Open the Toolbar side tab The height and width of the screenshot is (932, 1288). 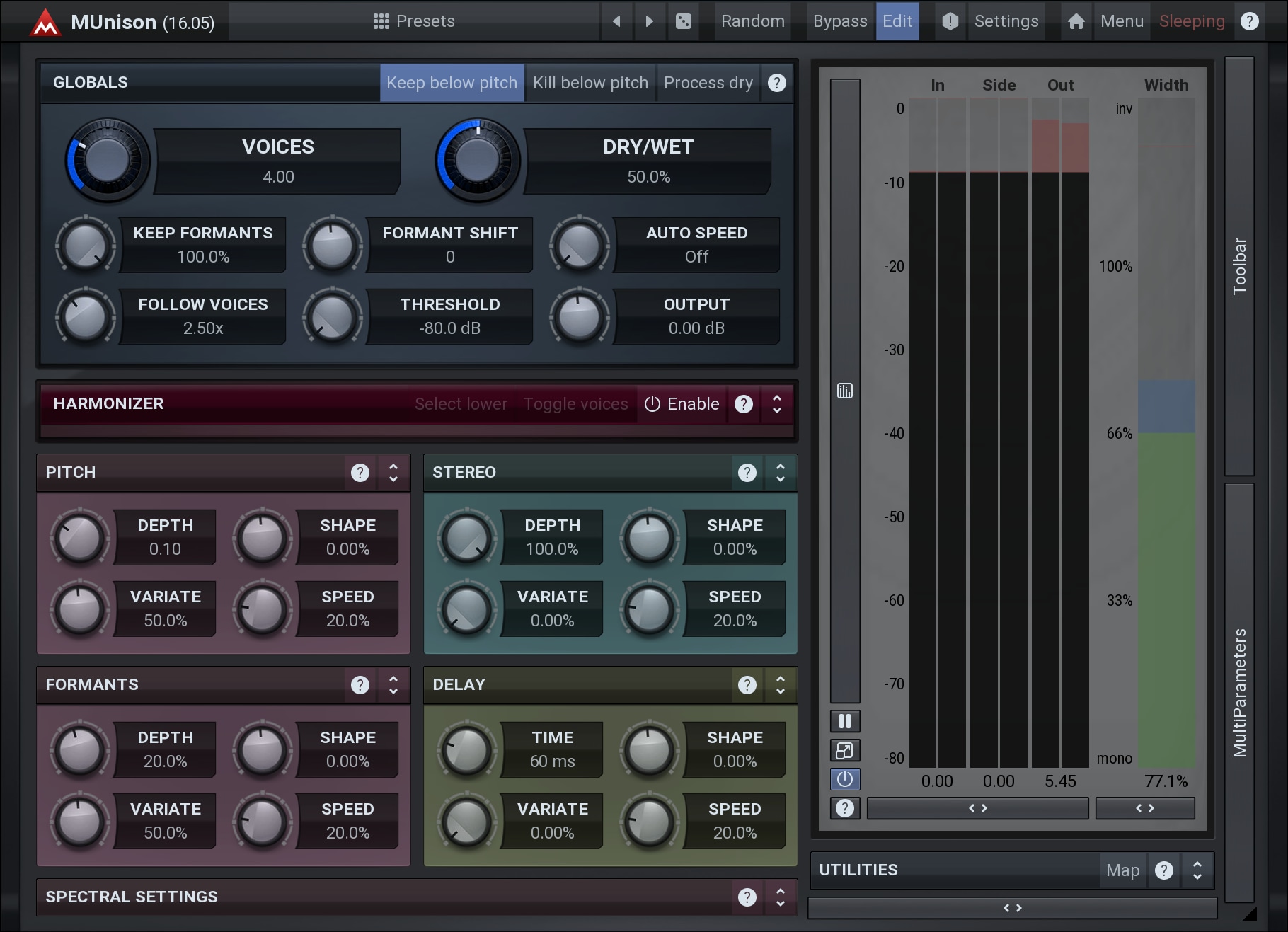[x=1239, y=266]
